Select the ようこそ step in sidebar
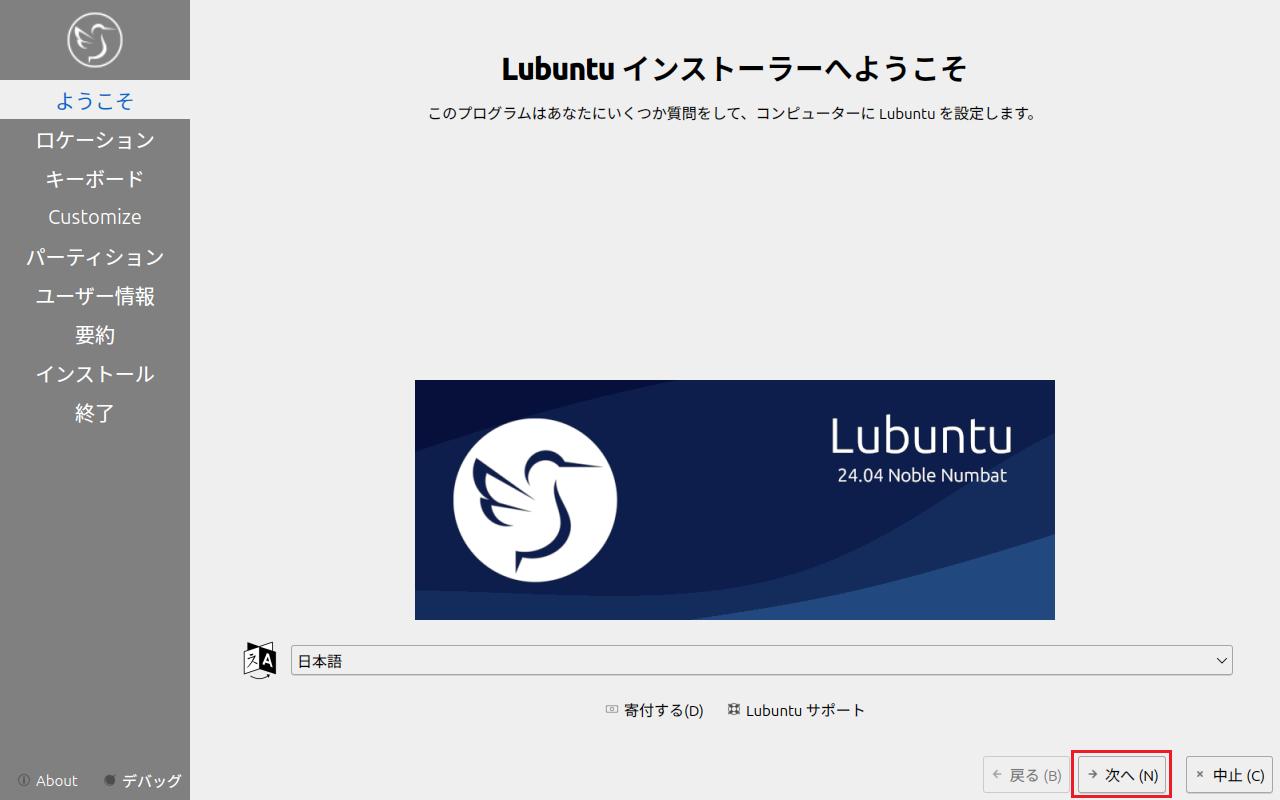Screen dimensions: 1280x800 tap(95, 100)
